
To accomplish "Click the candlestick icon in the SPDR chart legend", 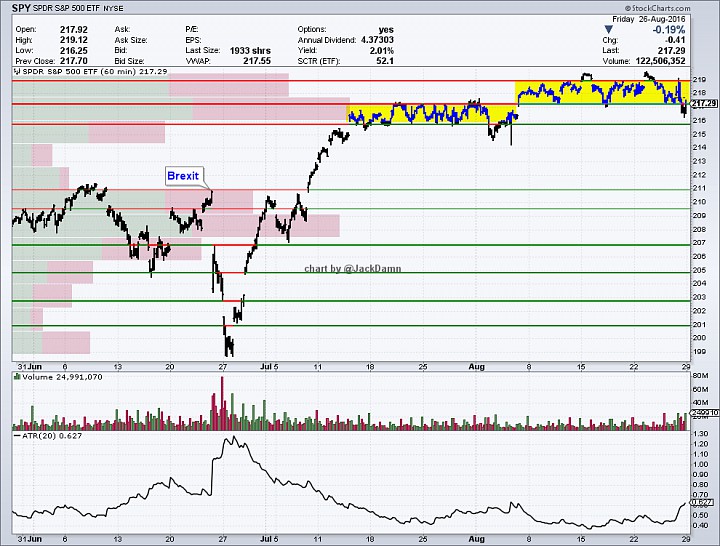I will point(17,72).
